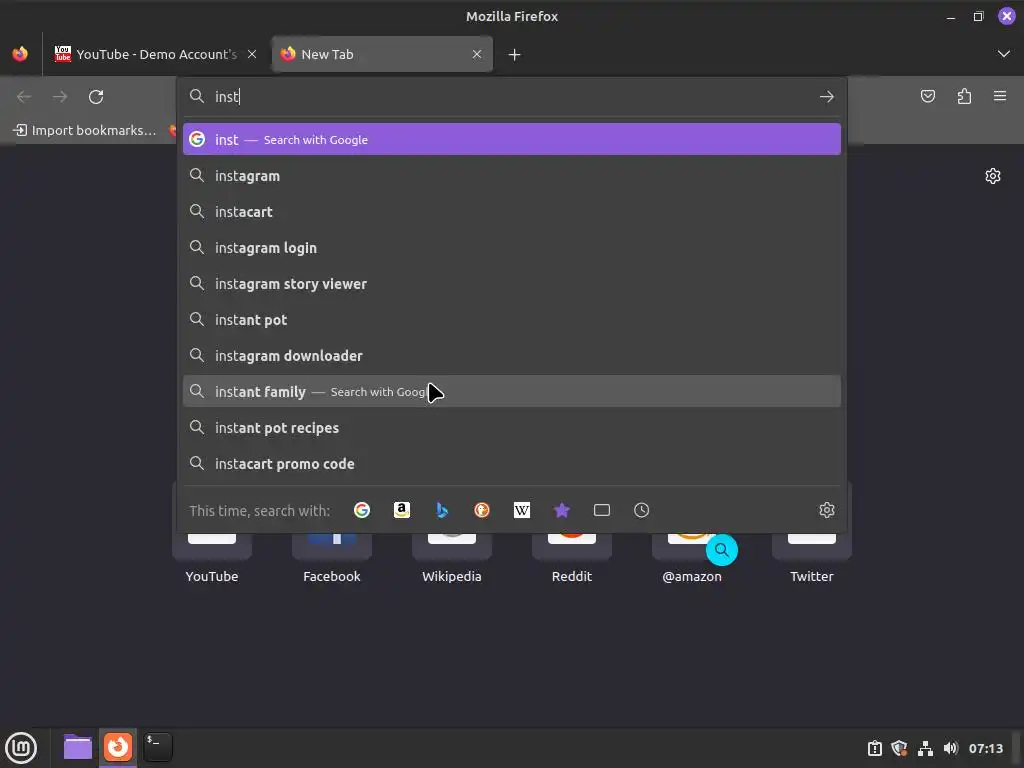Select 'instagram login' suggestion
The width and height of the screenshot is (1024, 768).
[x=512, y=248]
